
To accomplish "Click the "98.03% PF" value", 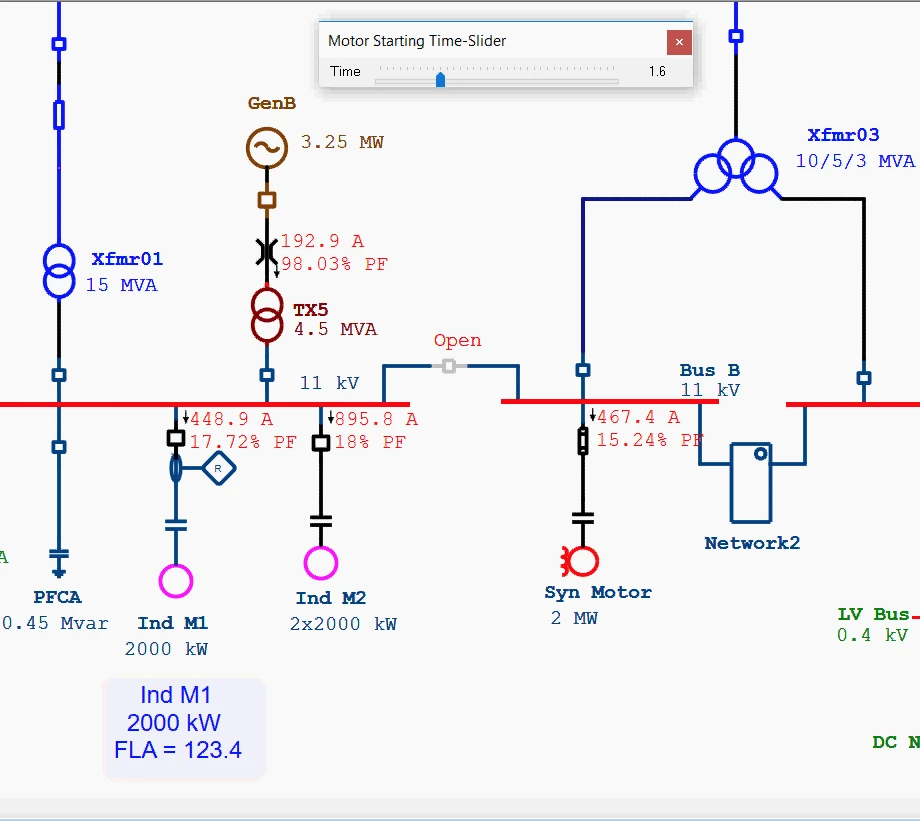I will [x=334, y=263].
